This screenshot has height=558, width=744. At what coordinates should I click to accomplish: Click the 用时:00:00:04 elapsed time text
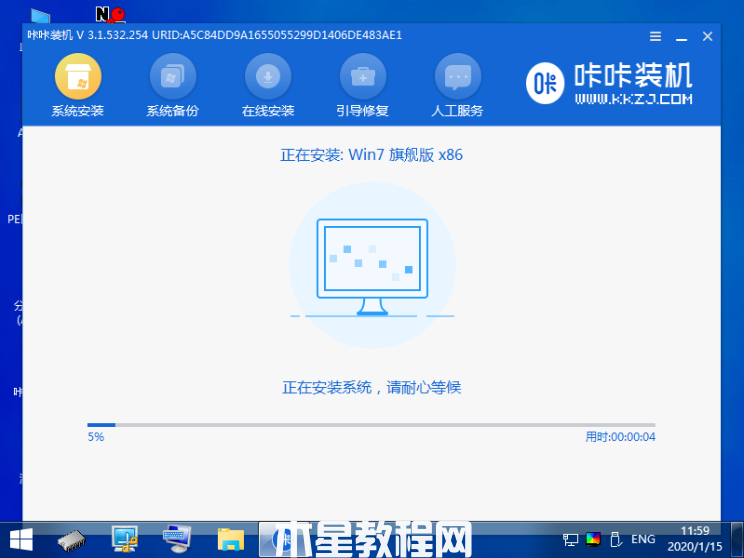point(620,437)
